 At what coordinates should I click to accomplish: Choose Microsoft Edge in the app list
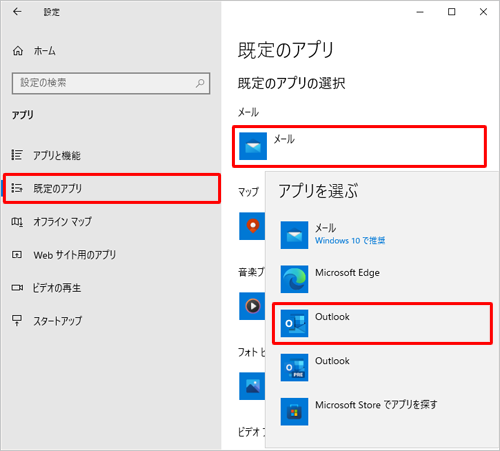coord(382,279)
